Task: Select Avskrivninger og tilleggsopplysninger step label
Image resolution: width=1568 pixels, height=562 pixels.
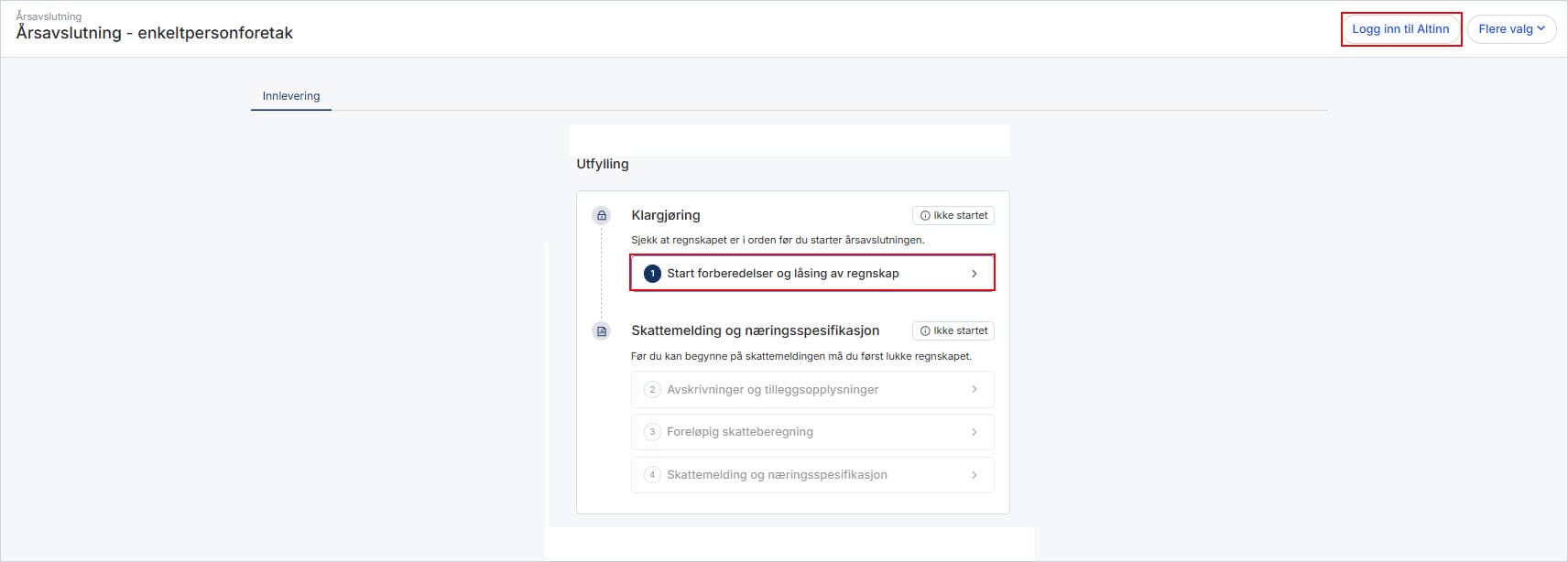Action: [772, 390]
